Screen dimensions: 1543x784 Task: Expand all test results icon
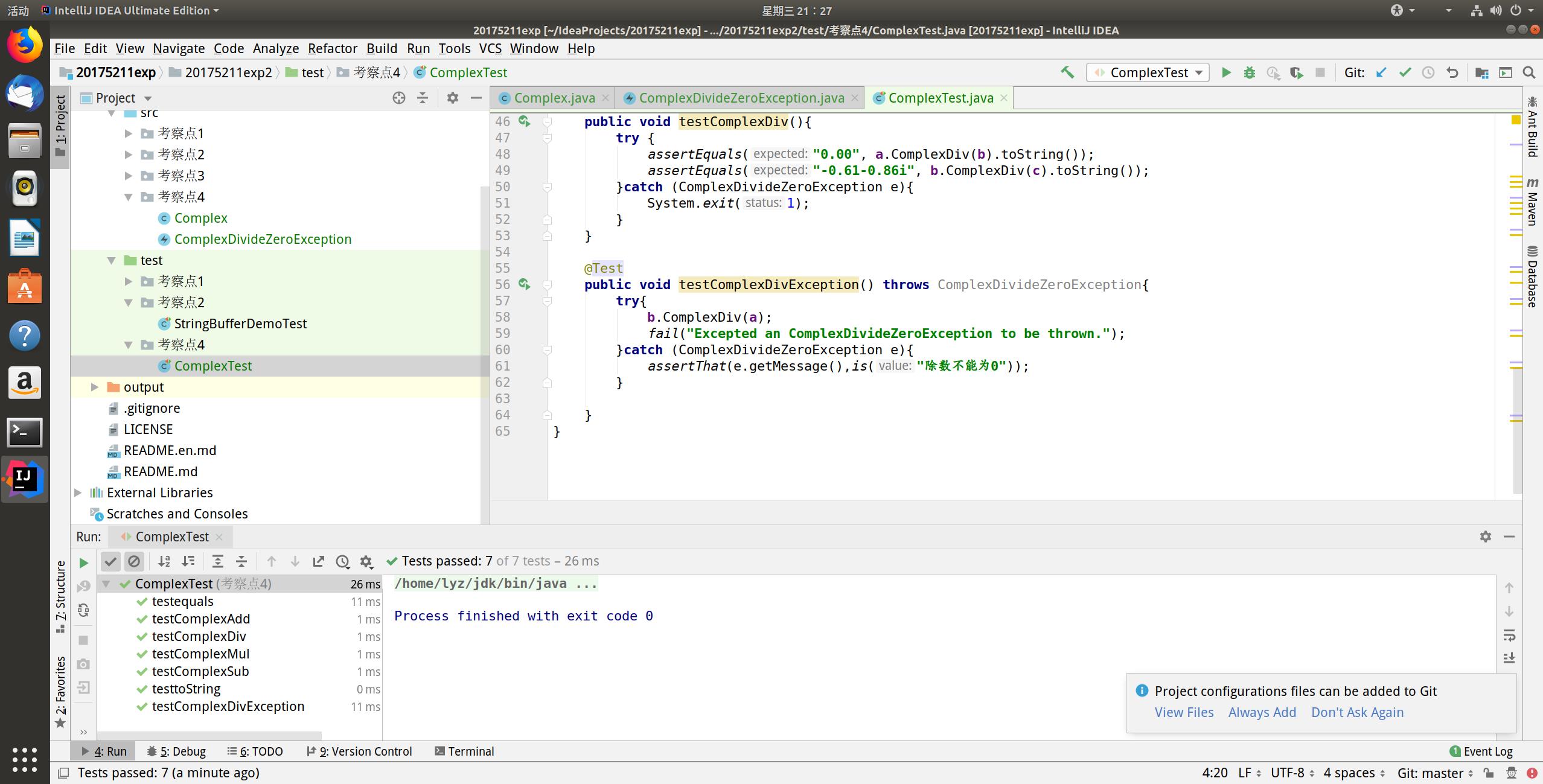pyautogui.click(x=218, y=561)
